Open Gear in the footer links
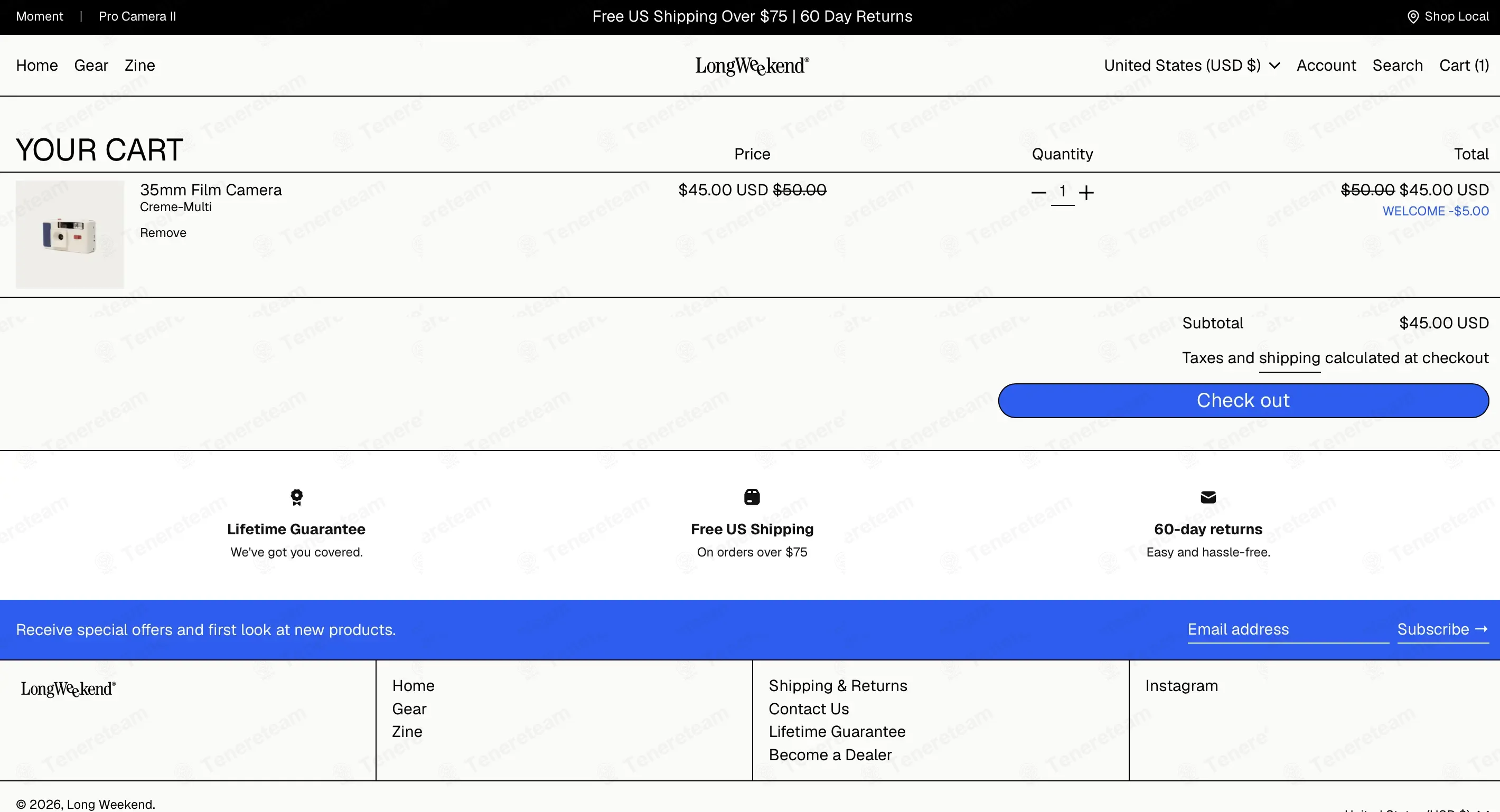1500x812 pixels. click(409, 709)
